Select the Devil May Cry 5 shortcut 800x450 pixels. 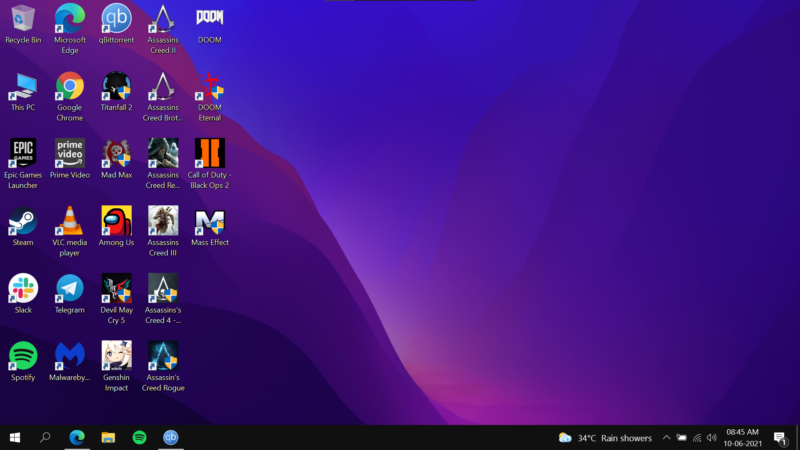[x=116, y=299]
